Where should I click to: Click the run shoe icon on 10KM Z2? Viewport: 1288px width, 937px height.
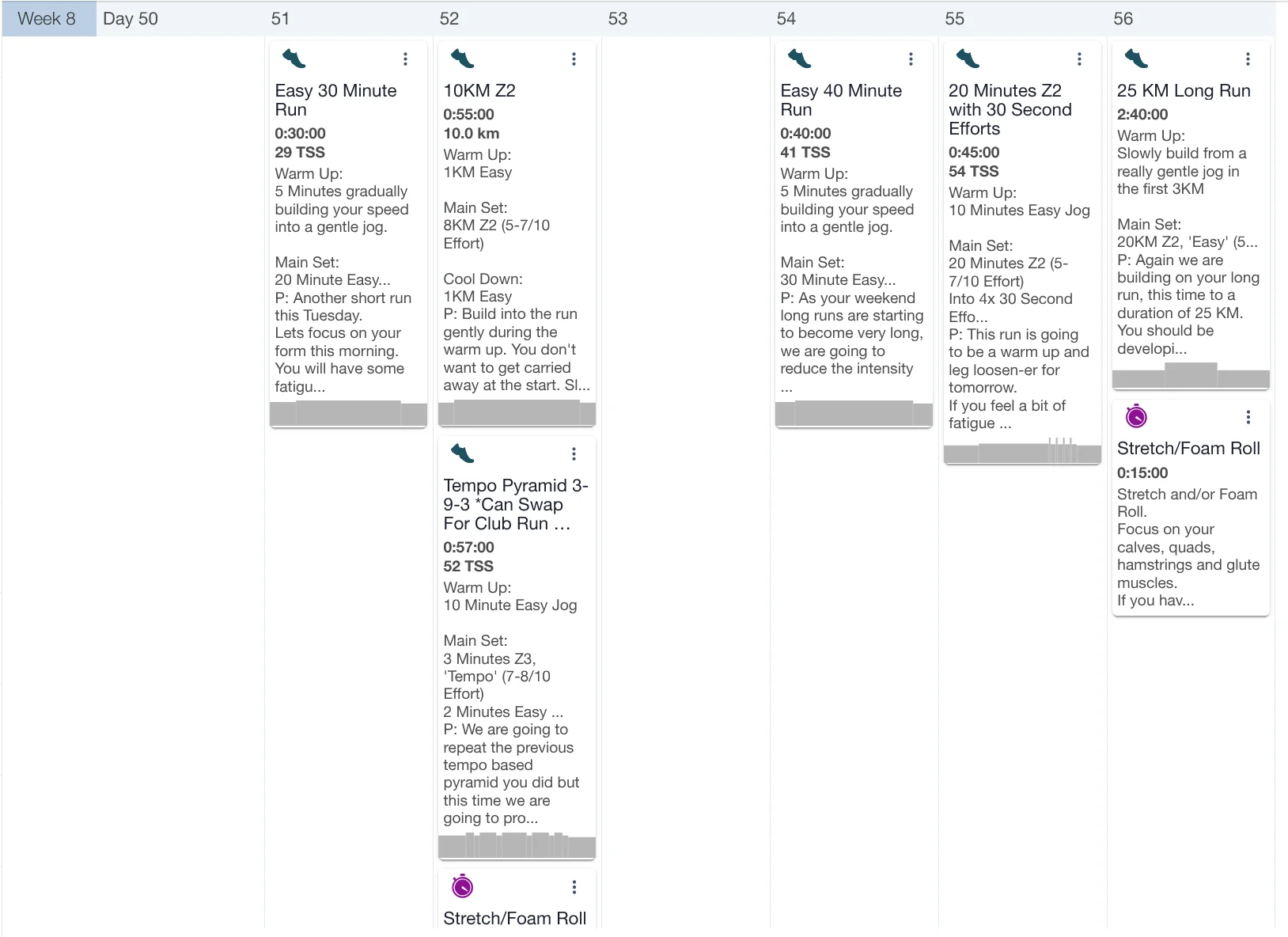(x=462, y=59)
